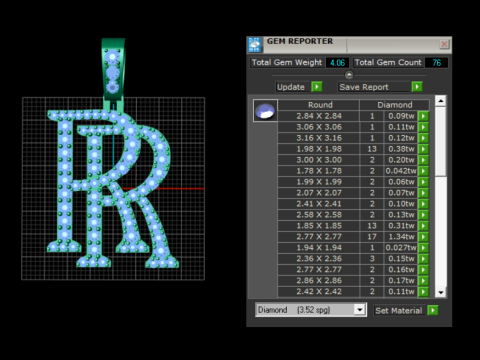The height and width of the screenshot is (360, 480).
Task: Click green arrow on 2.36 X 2.36 row
Action: point(423,259)
